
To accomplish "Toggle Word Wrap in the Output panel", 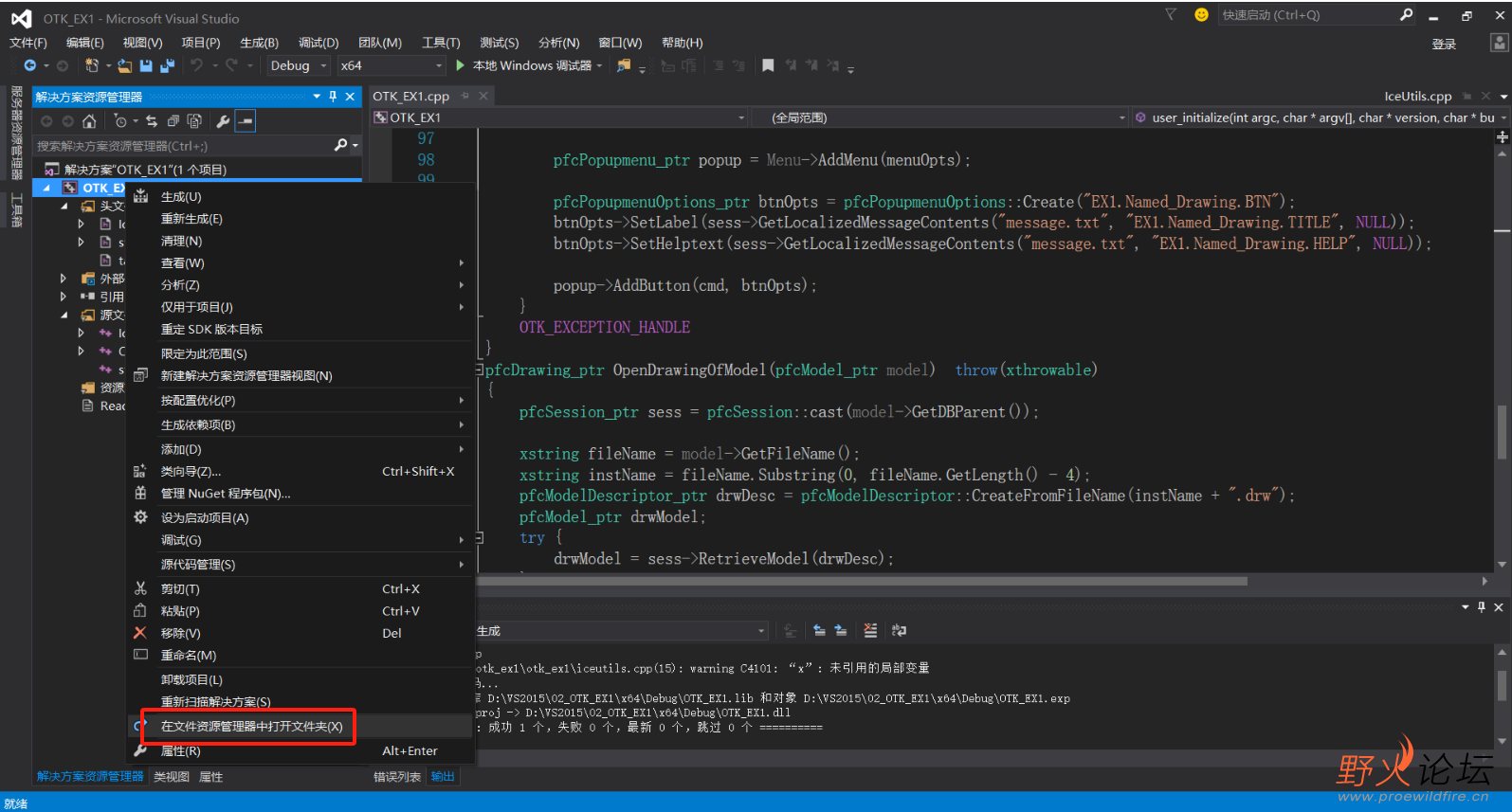I will [x=899, y=630].
